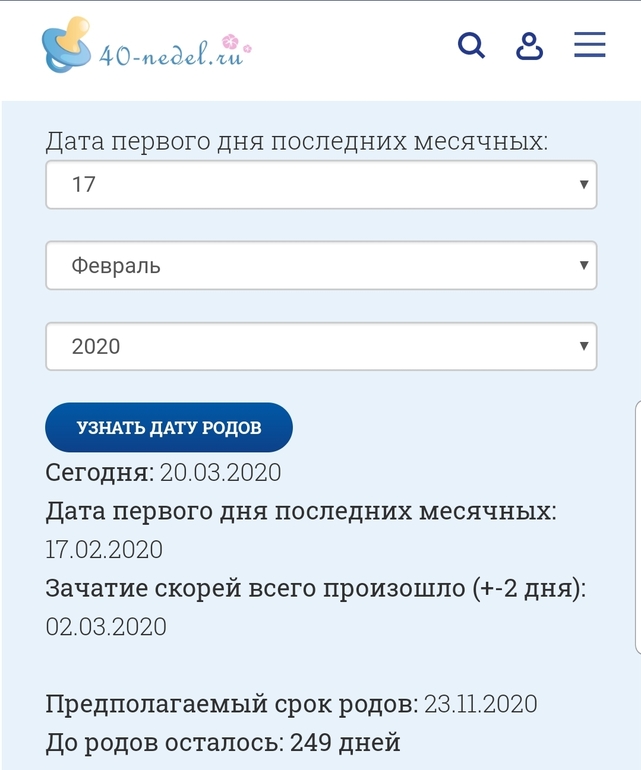Click the До родов осталось: 249 дней line

click(x=223, y=742)
